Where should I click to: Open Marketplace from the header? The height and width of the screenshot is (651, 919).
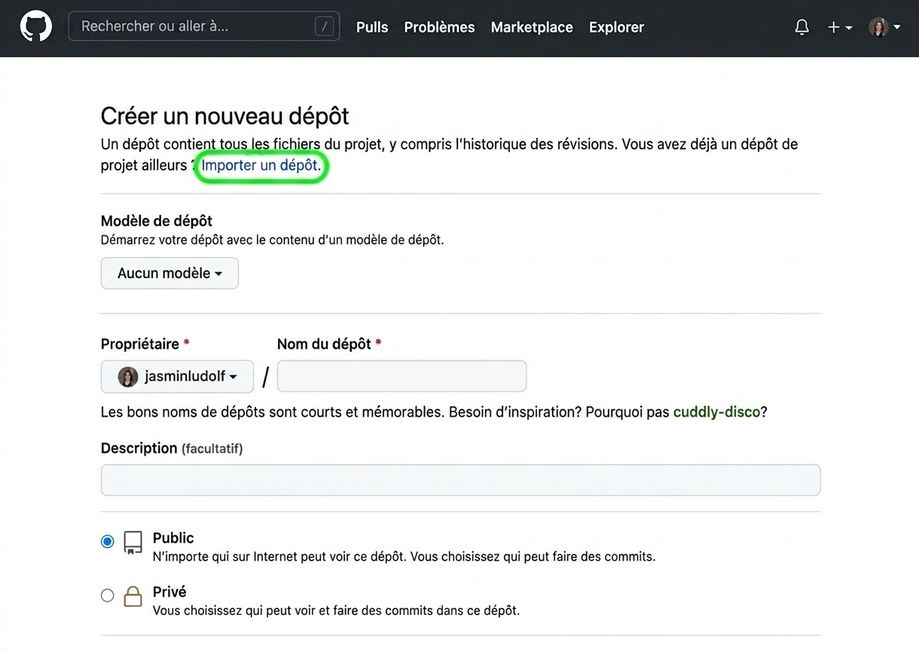532,27
